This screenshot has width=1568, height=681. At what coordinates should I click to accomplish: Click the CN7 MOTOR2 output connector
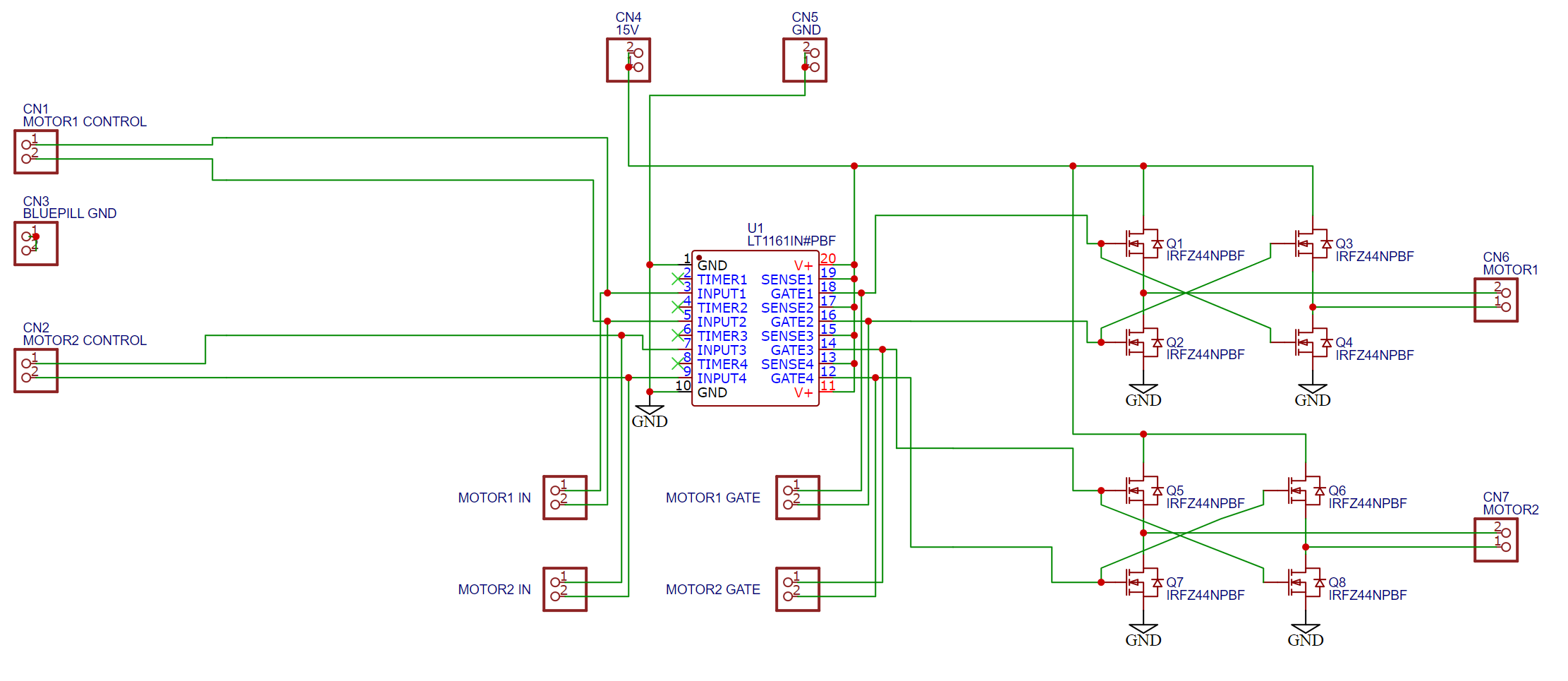[x=1495, y=540]
